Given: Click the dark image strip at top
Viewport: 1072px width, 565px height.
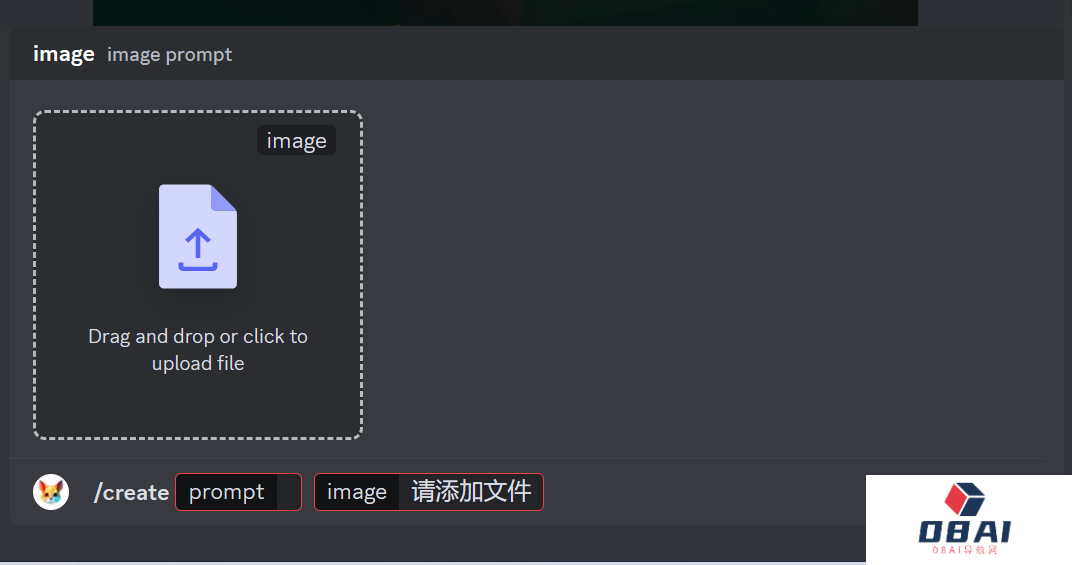Looking at the screenshot, I should pos(505,13).
